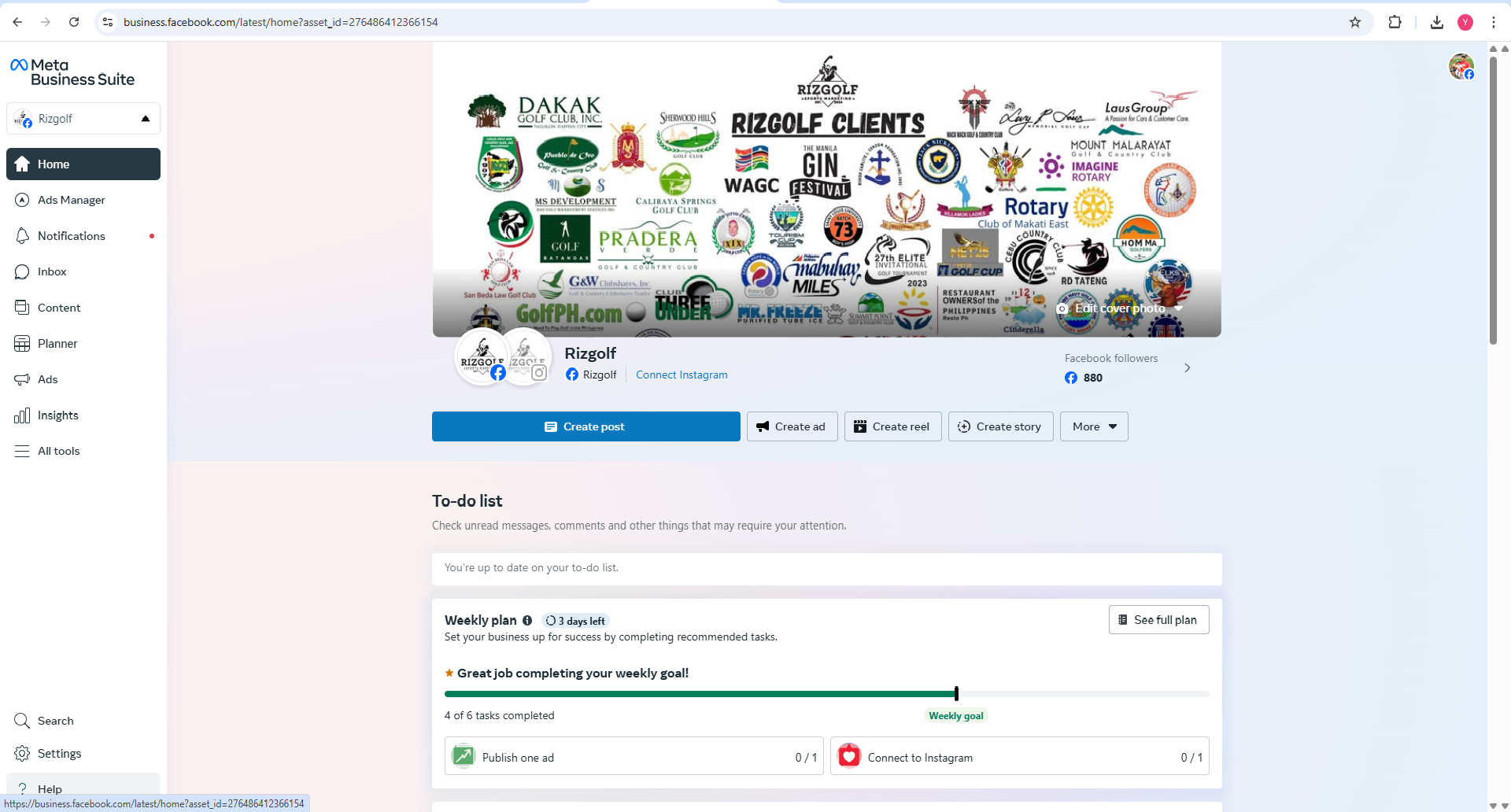Go to Inbox in the sidebar
The width and height of the screenshot is (1511, 812).
[x=83, y=271]
